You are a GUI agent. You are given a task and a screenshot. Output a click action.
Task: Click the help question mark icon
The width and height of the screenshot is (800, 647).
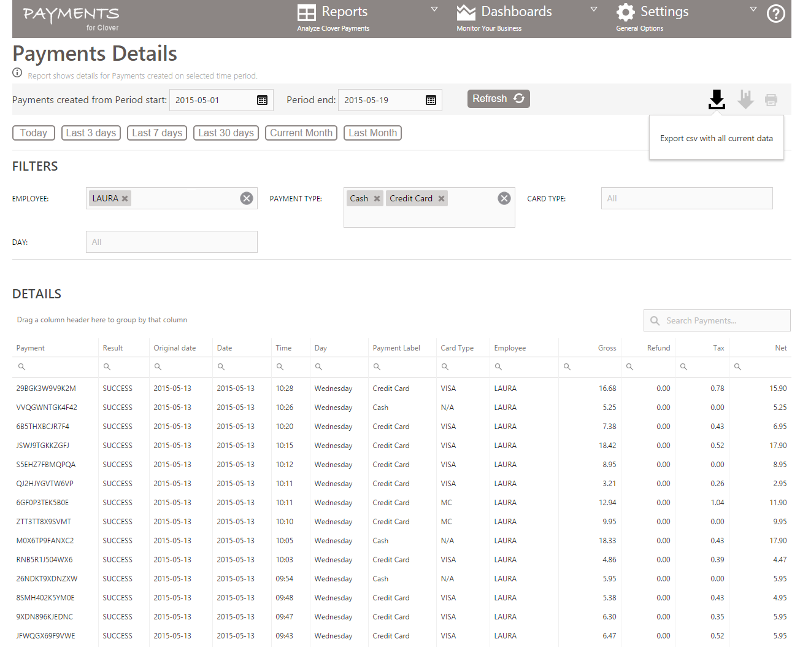click(x=777, y=14)
